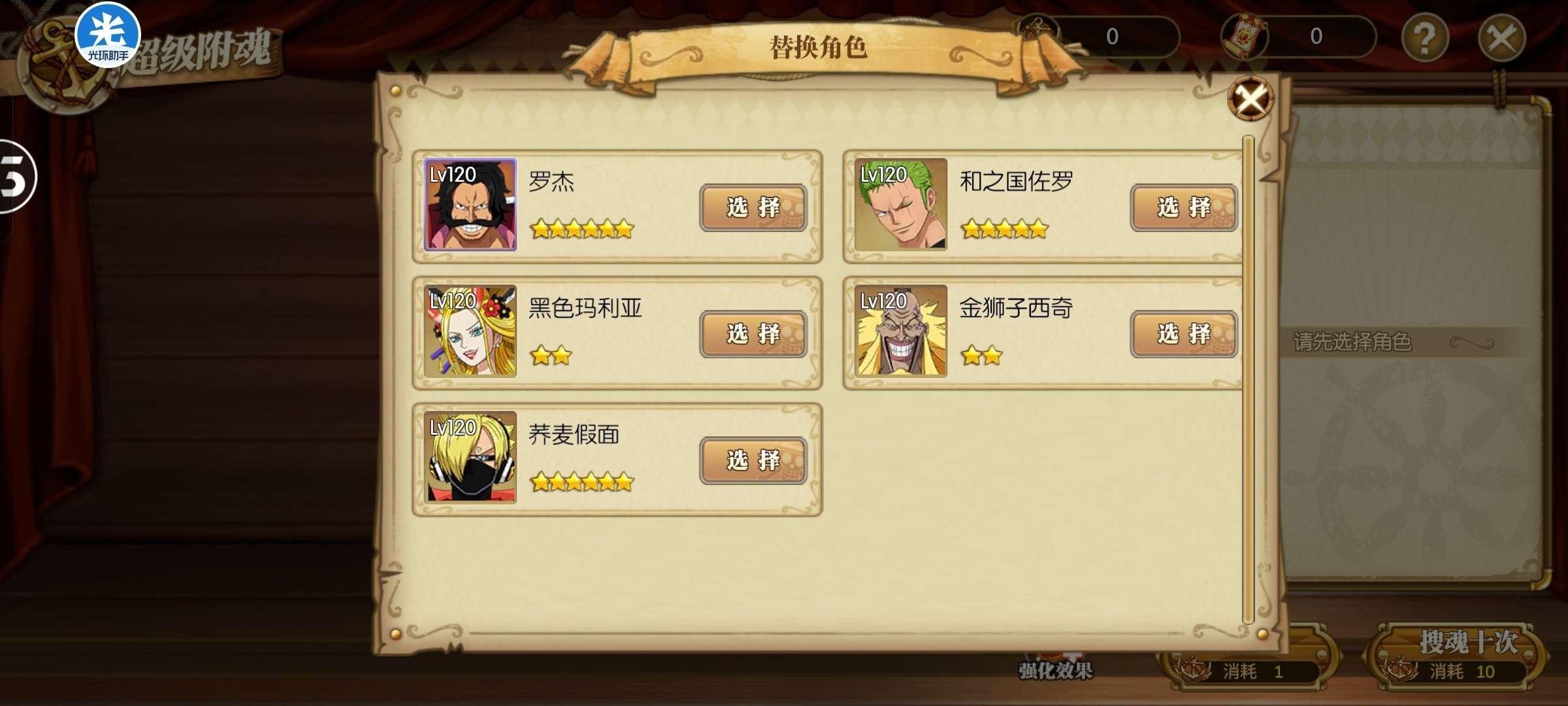Click the scroll ticket currency icon

1244,36
